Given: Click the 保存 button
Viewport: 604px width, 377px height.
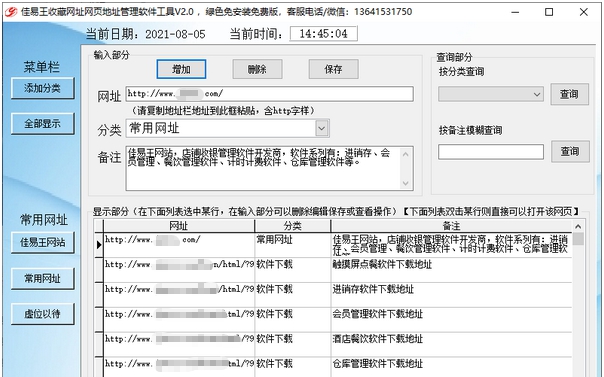Looking at the screenshot, I should click(x=333, y=69).
